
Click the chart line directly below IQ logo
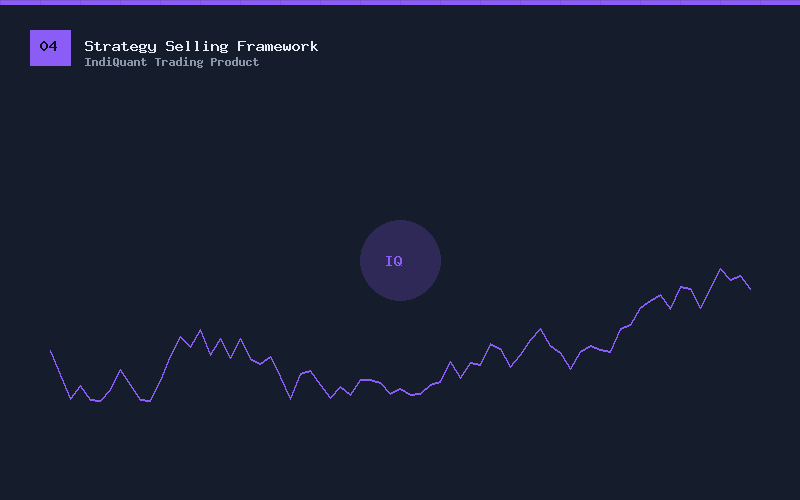point(400,389)
